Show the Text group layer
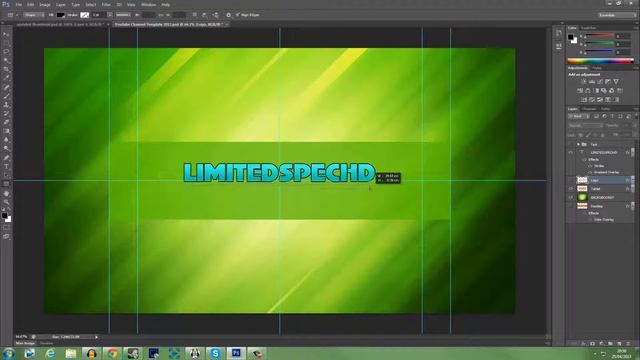Viewport: 640px width, 360px height. [571, 144]
